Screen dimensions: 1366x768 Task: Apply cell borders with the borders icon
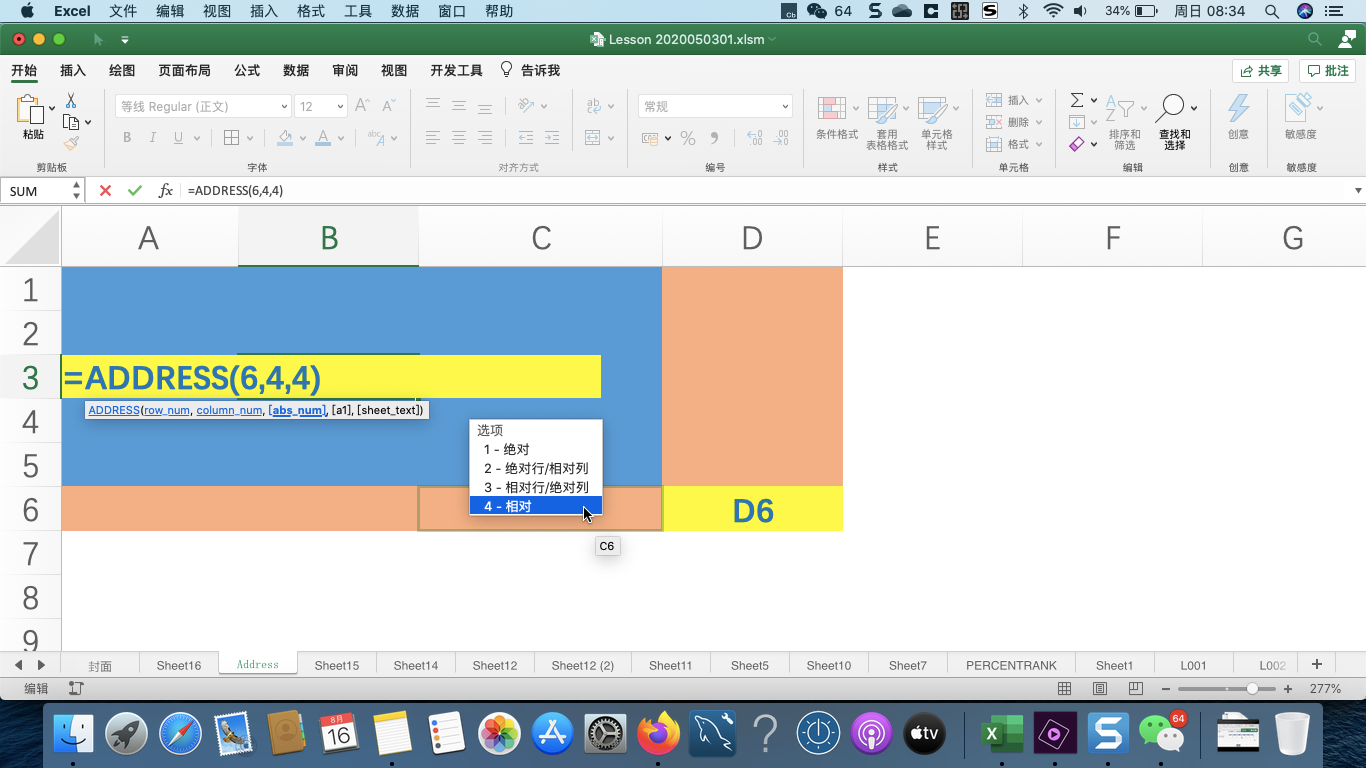click(231, 138)
